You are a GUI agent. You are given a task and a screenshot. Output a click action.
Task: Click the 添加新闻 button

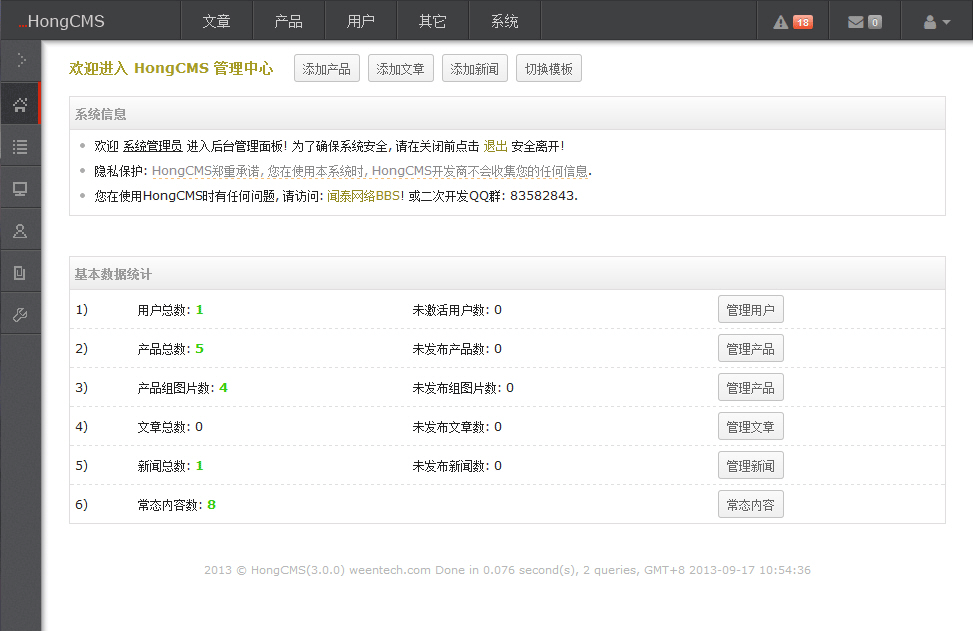(474, 69)
